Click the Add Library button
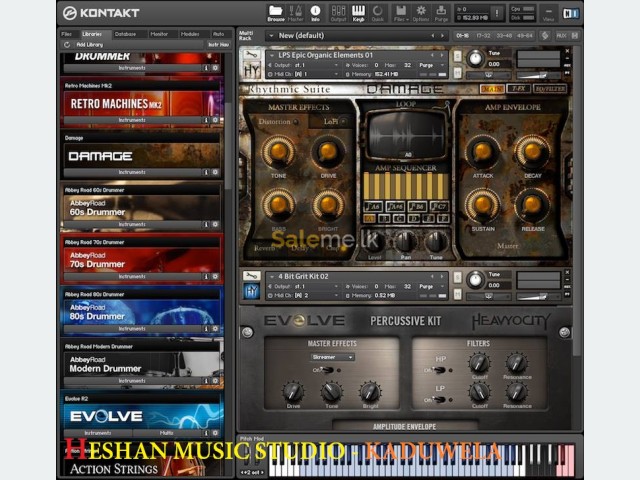 pyautogui.click(x=90, y=44)
